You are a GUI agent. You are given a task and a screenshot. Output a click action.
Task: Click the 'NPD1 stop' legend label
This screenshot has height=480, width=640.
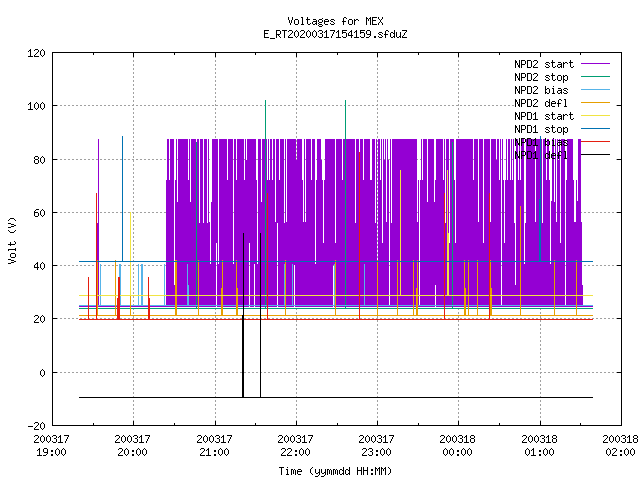[x=541, y=129]
